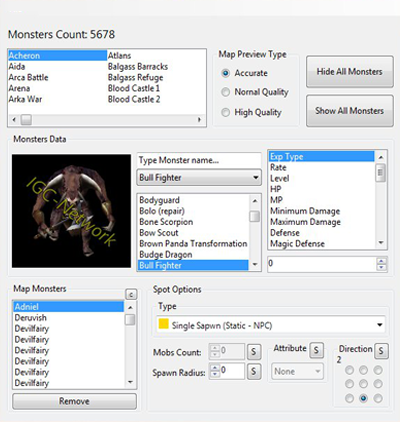Click the right arrow of map list scrollbar
This screenshot has width=400, height=422.
tap(199, 120)
